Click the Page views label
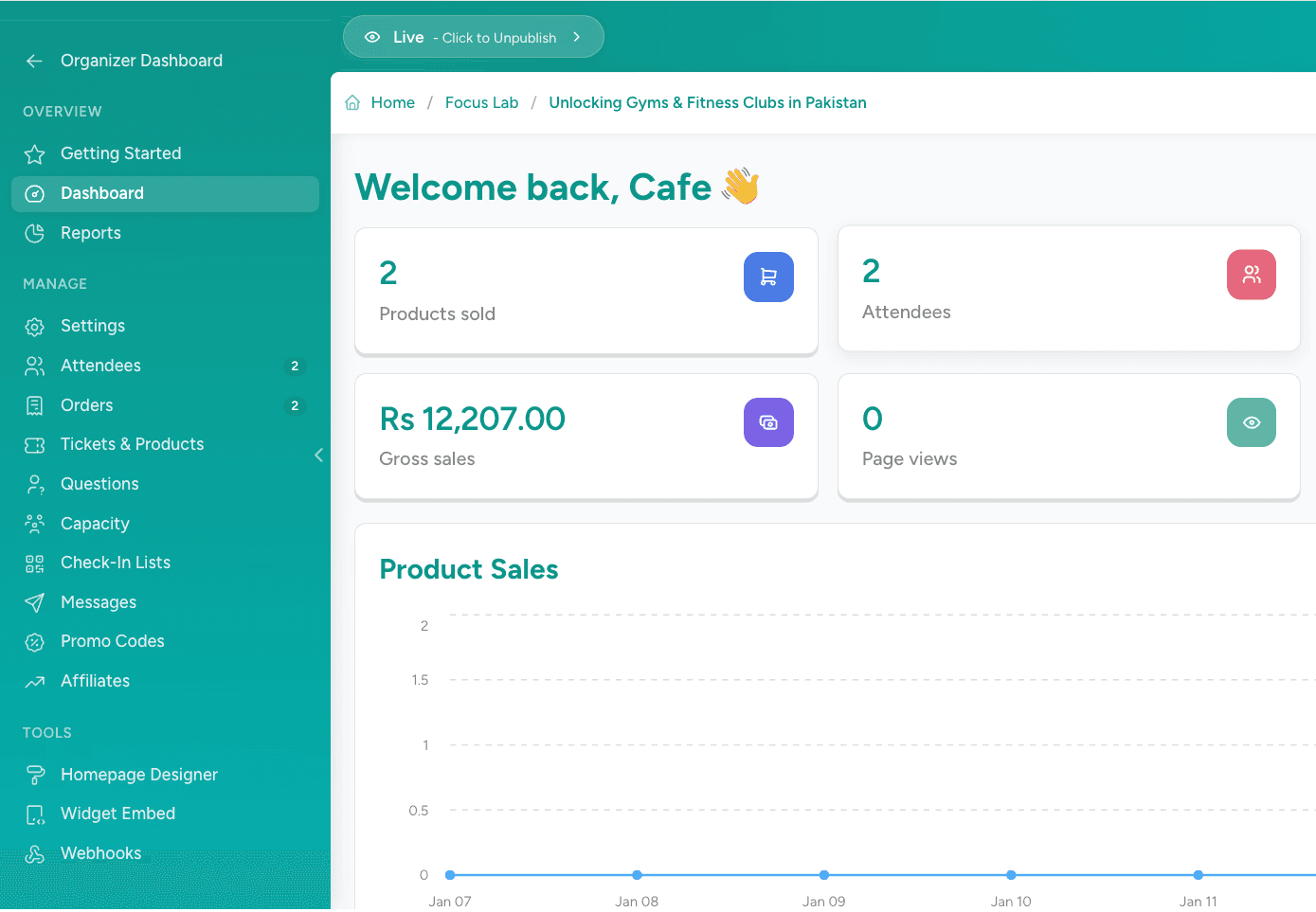The image size is (1316, 912). click(910, 459)
